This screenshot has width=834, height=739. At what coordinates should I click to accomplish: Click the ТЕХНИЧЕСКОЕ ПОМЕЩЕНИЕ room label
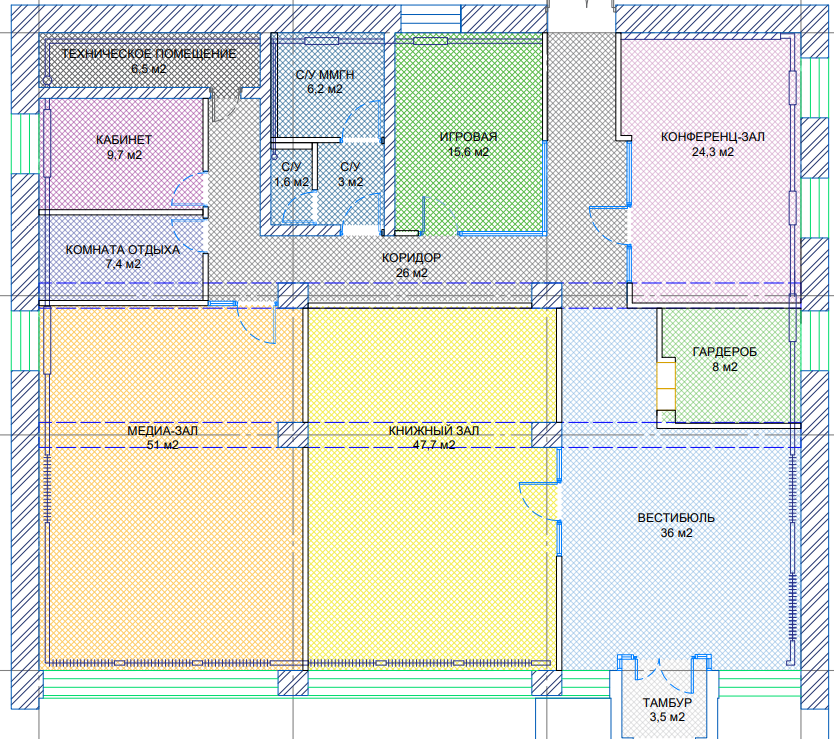pos(148,54)
